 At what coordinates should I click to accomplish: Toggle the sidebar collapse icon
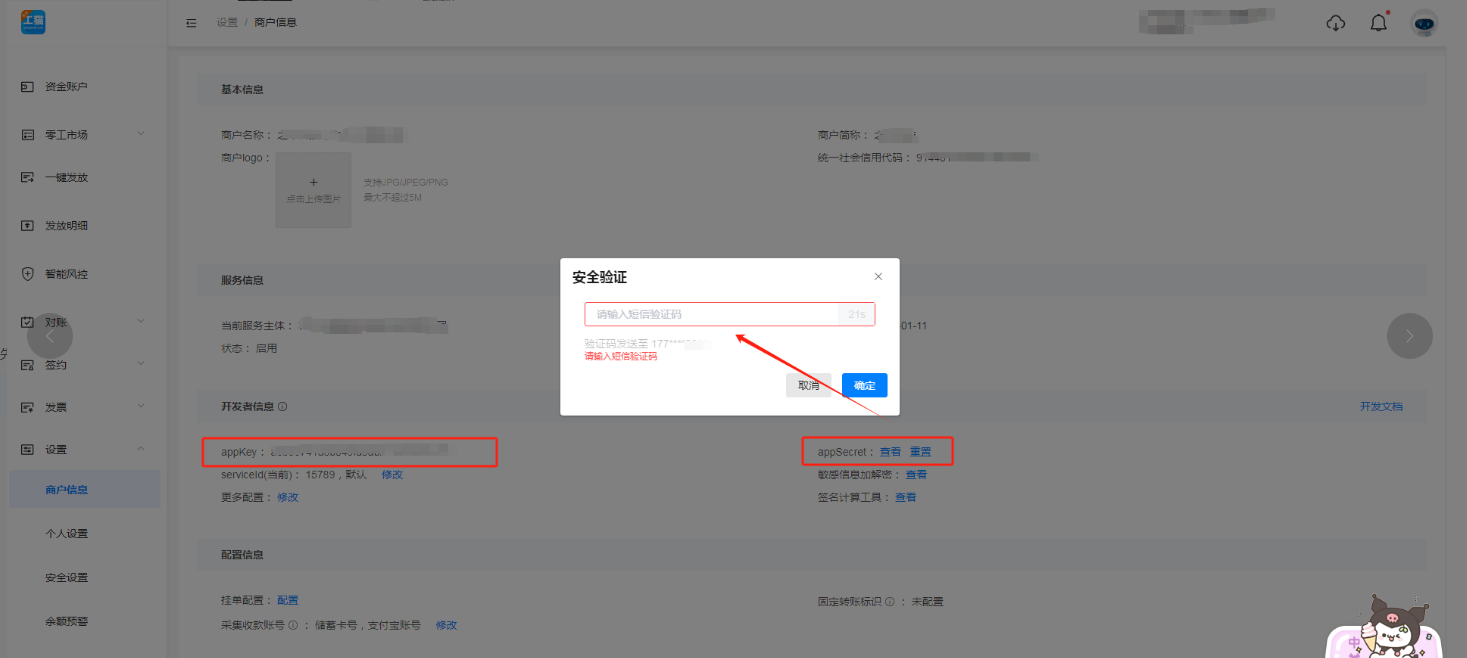tap(191, 22)
